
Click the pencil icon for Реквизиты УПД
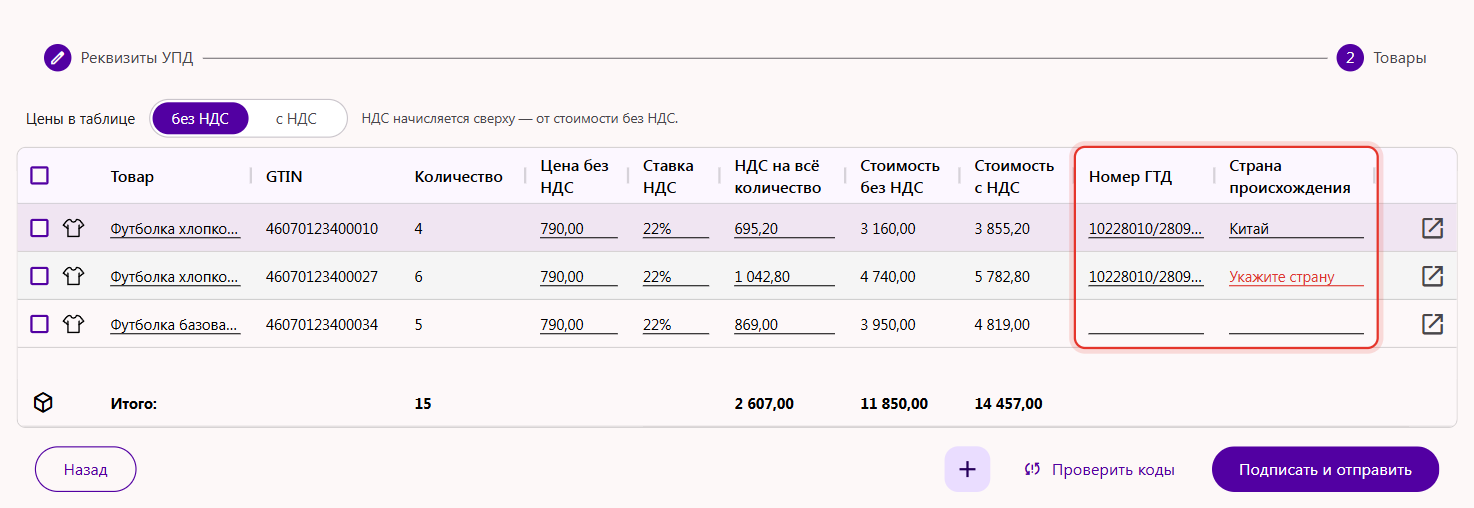(57, 58)
